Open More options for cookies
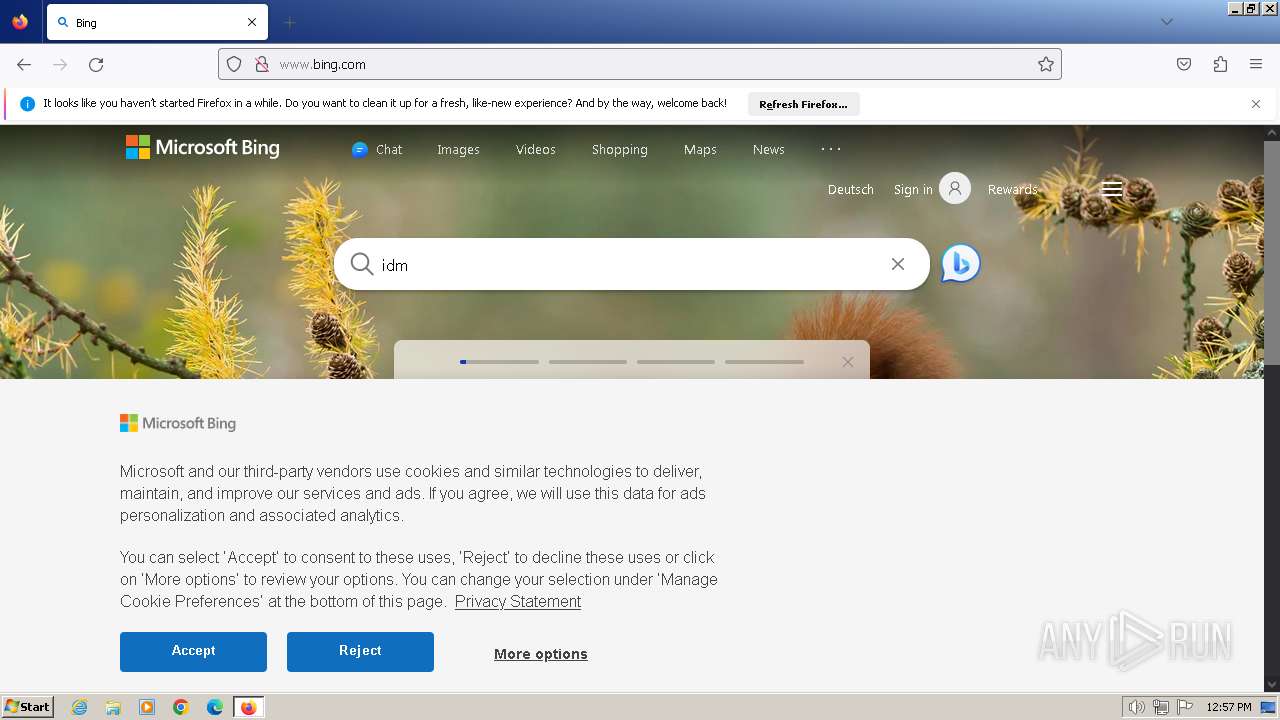The width and height of the screenshot is (1280, 720). click(x=541, y=654)
